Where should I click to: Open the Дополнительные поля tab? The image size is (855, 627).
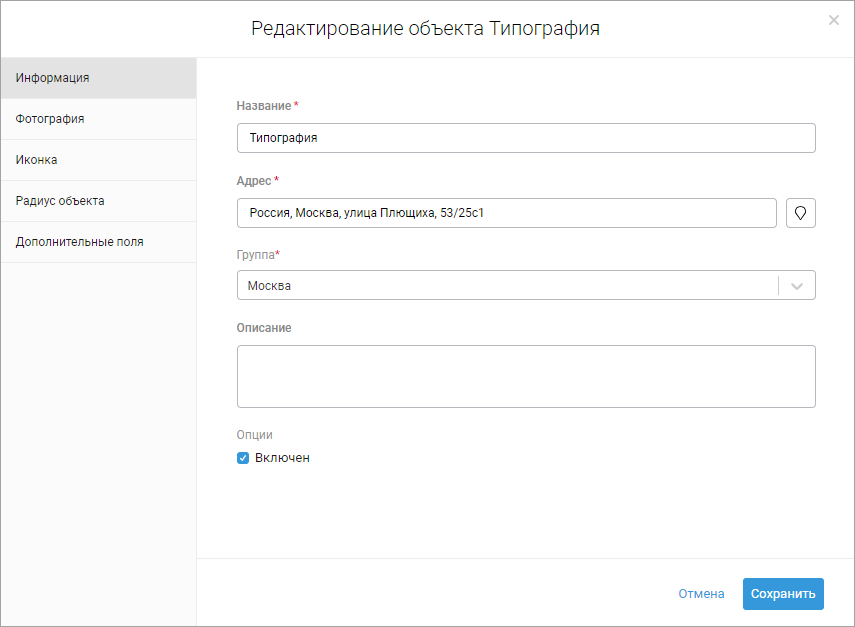(98, 242)
